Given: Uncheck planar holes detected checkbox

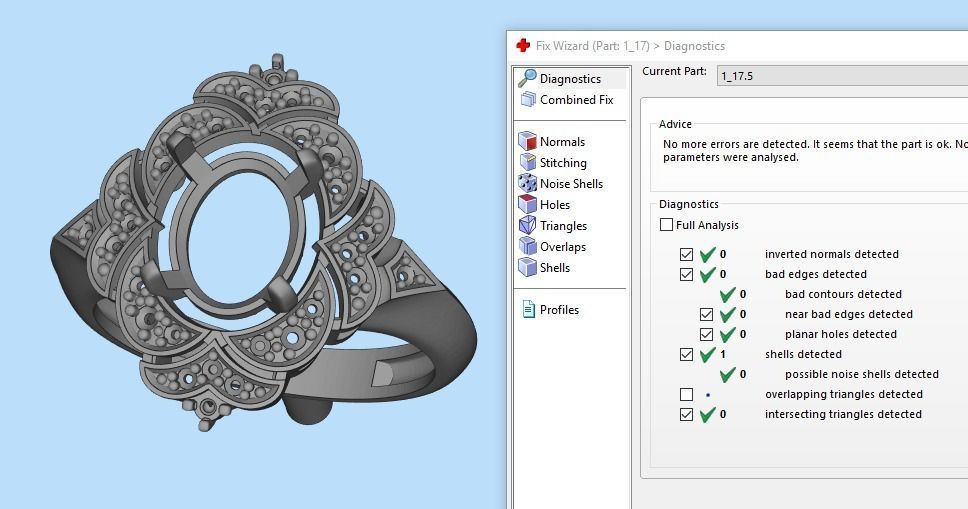Looking at the screenshot, I should click(706, 334).
